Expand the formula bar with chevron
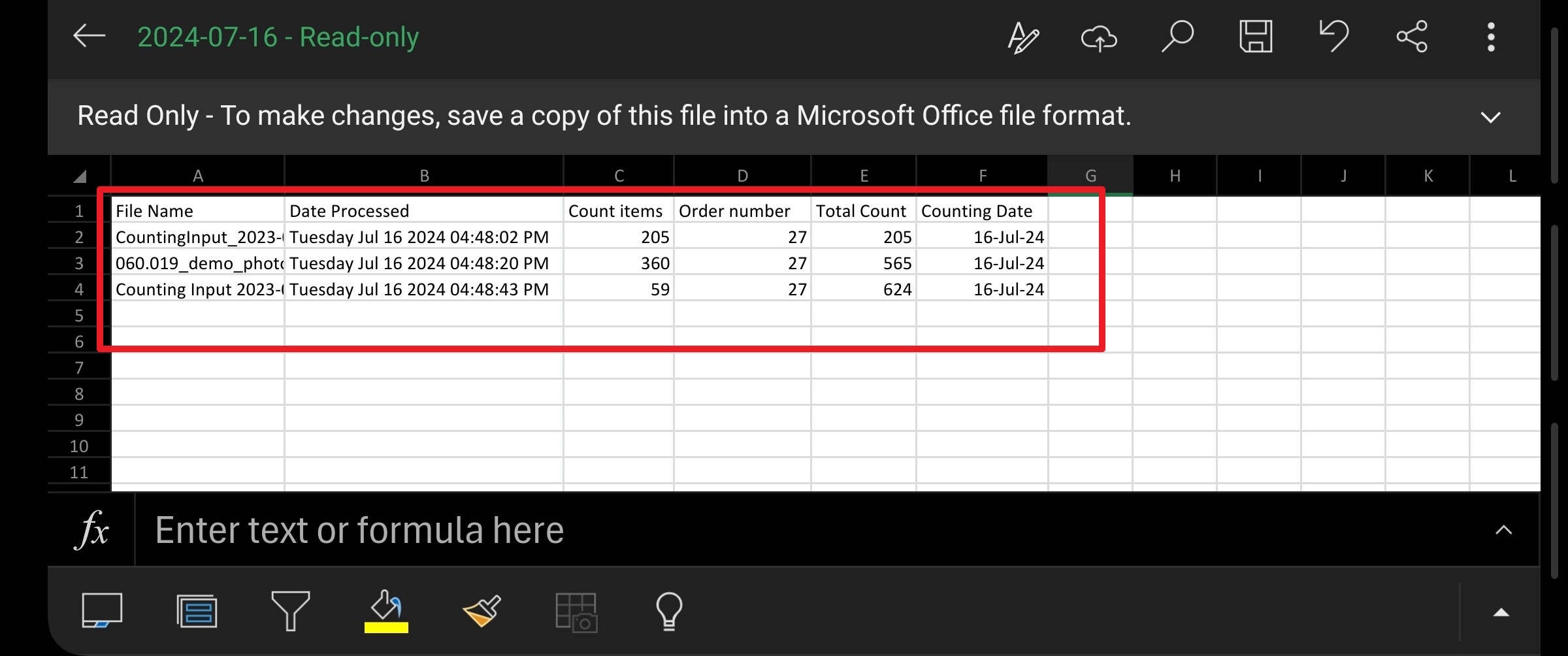 (x=1503, y=530)
